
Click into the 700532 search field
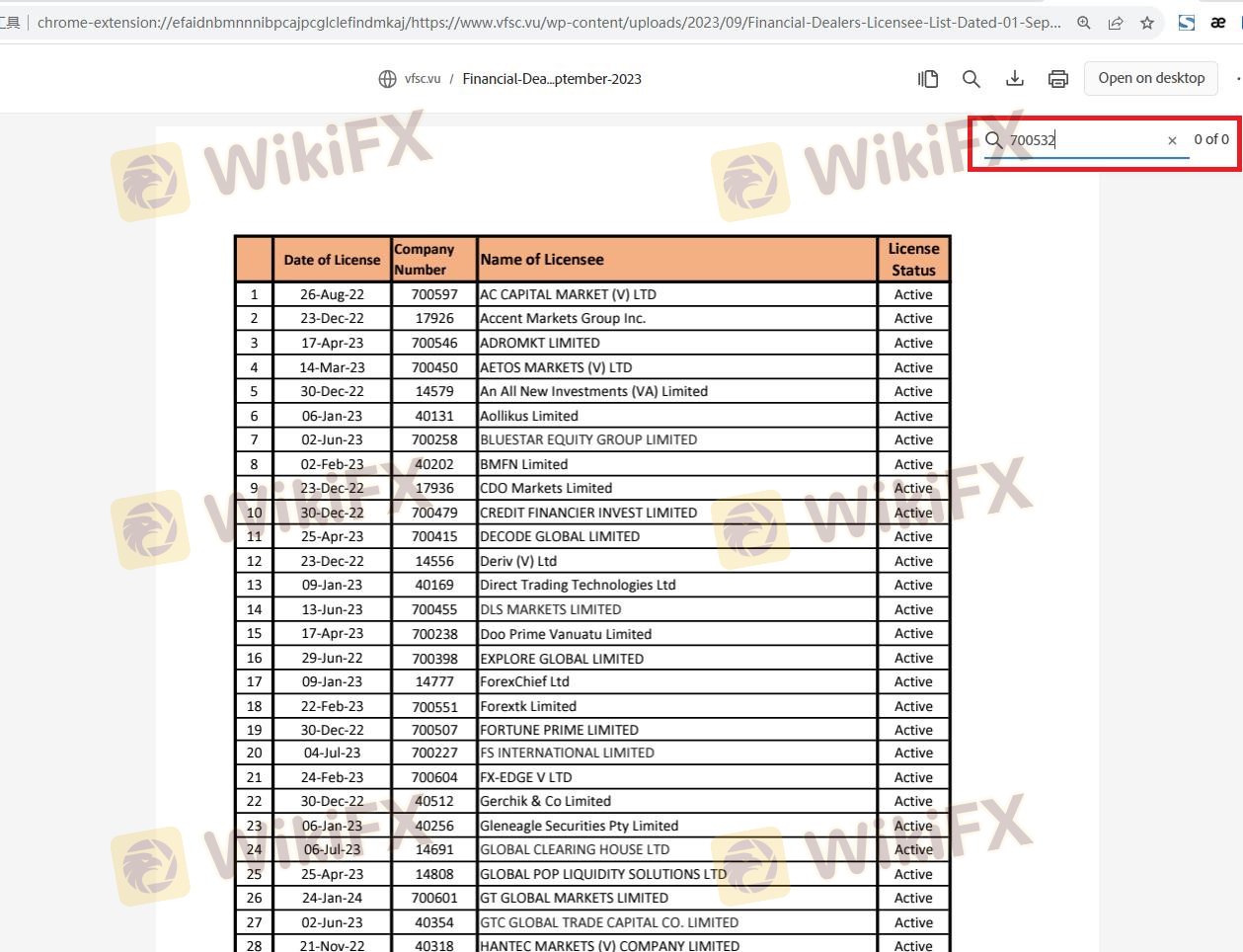1081,140
